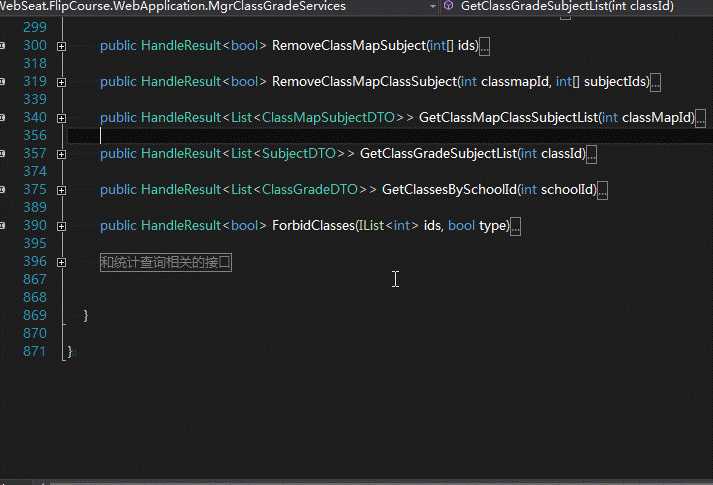Viewport: 713px width, 485px height.
Task: Click the collapsed ellipsis after the classMapId parameter
Action: 700,118
